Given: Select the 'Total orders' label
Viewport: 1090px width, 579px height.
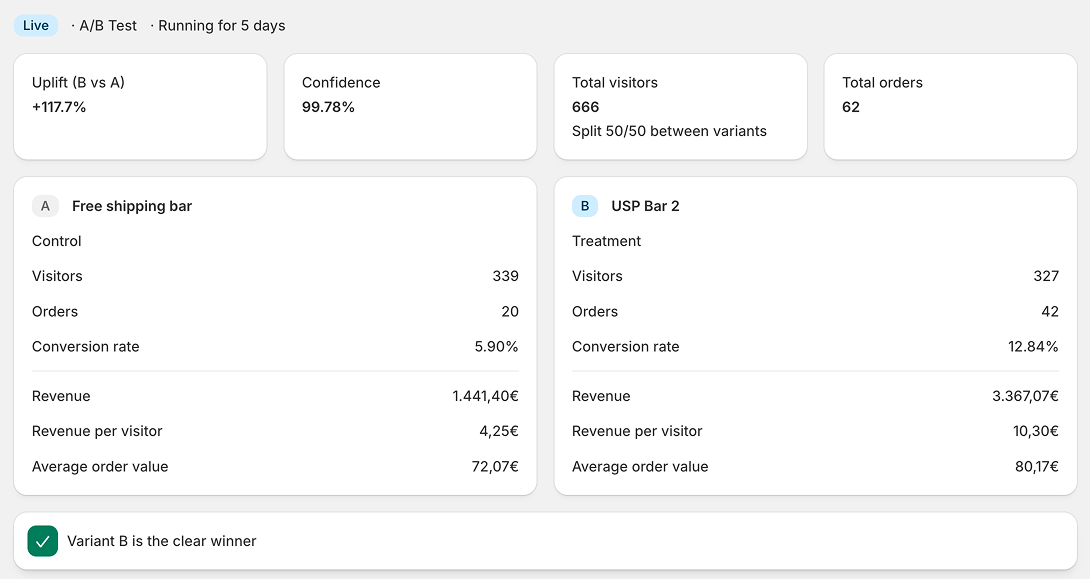Looking at the screenshot, I should tap(882, 83).
